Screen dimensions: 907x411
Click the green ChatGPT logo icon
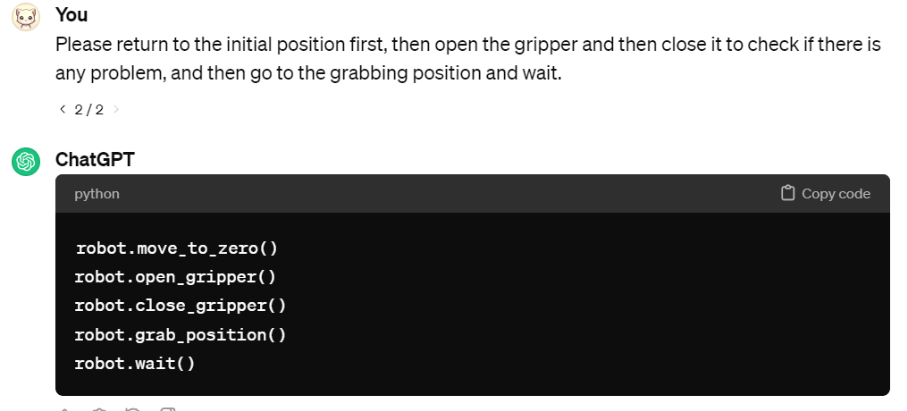pos(26,161)
